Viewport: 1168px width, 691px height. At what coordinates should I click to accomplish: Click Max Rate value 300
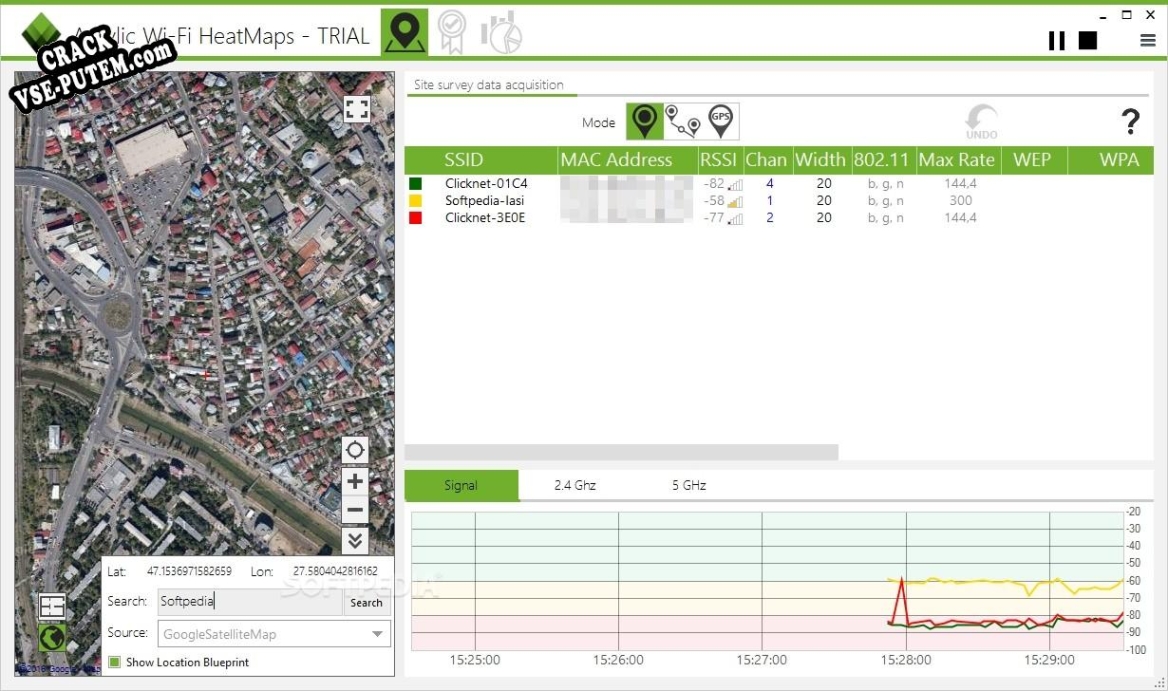point(960,200)
